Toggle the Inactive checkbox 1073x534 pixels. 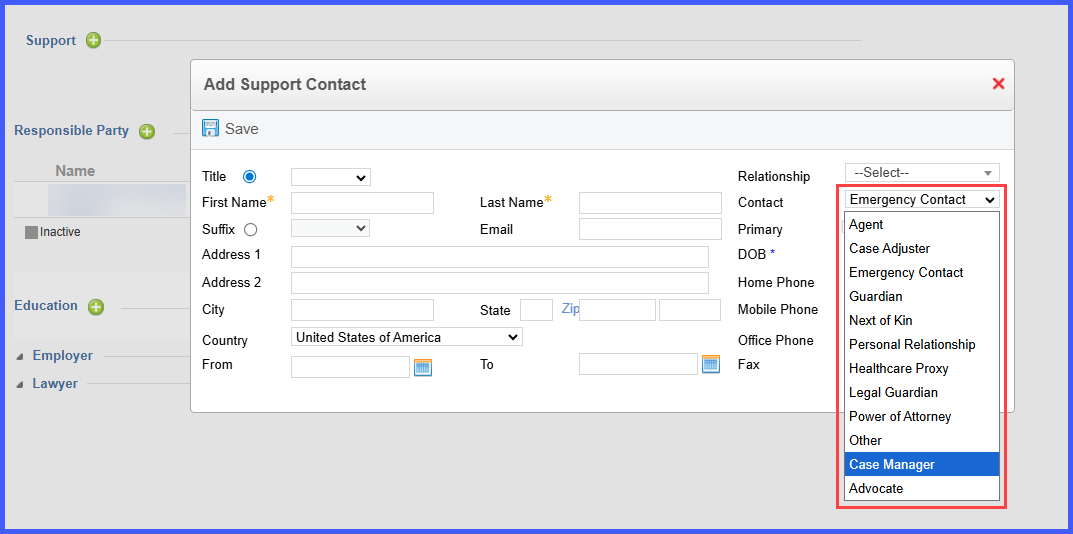(x=31, y=232)
